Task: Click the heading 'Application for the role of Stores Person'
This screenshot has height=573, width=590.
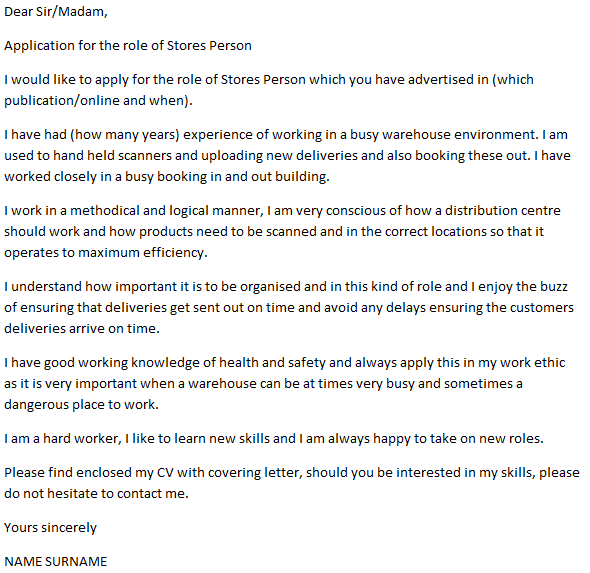Action: click(128, 46)
